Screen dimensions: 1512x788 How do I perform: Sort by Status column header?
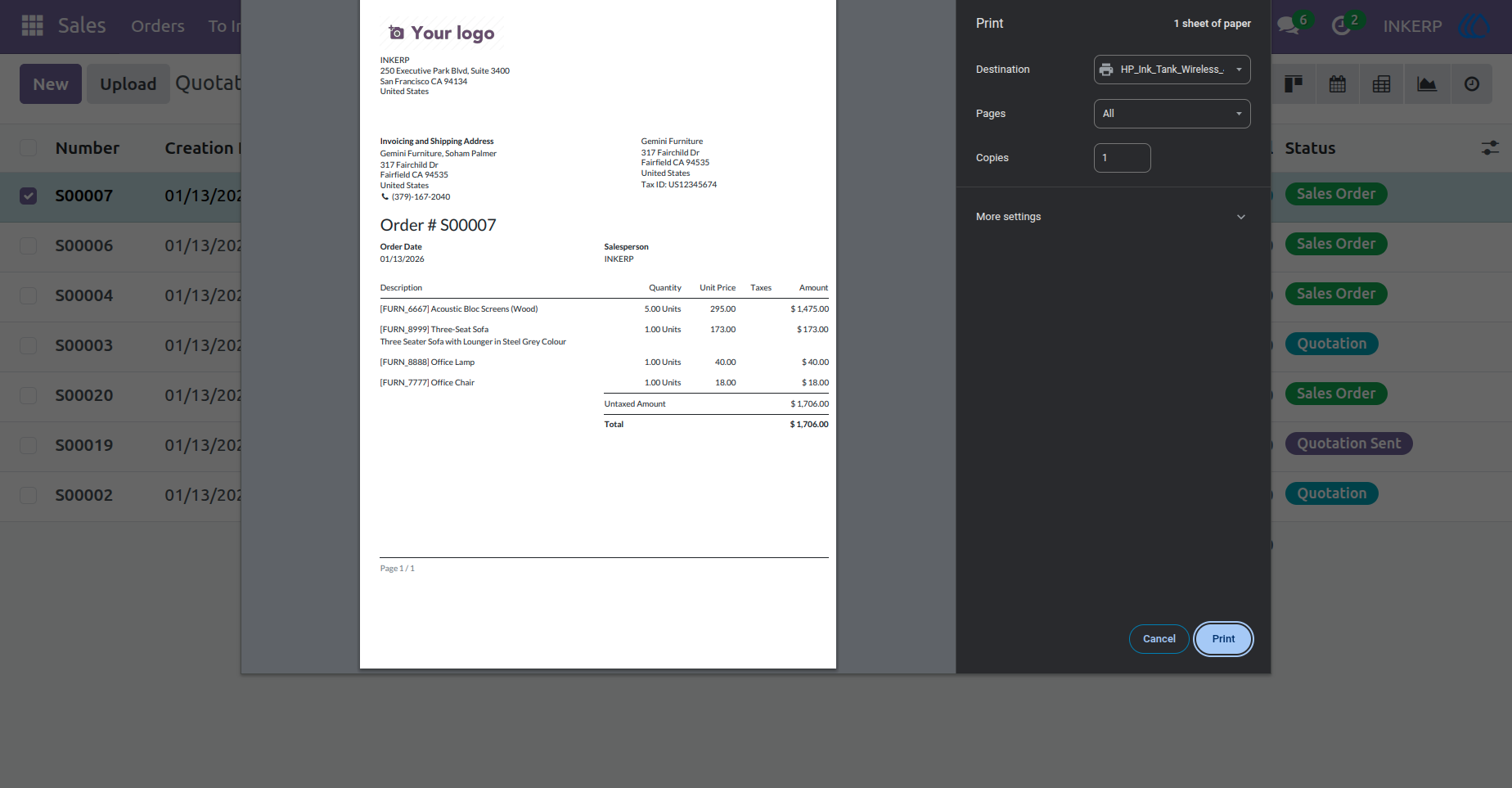[1310, 148]
